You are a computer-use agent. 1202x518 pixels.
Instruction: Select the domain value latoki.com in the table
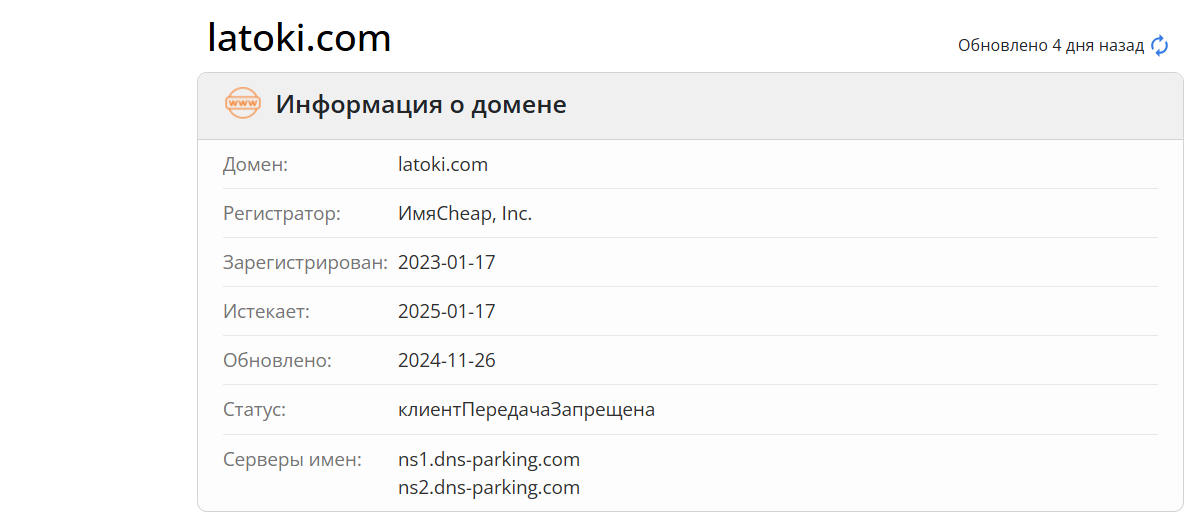[443, 164]
